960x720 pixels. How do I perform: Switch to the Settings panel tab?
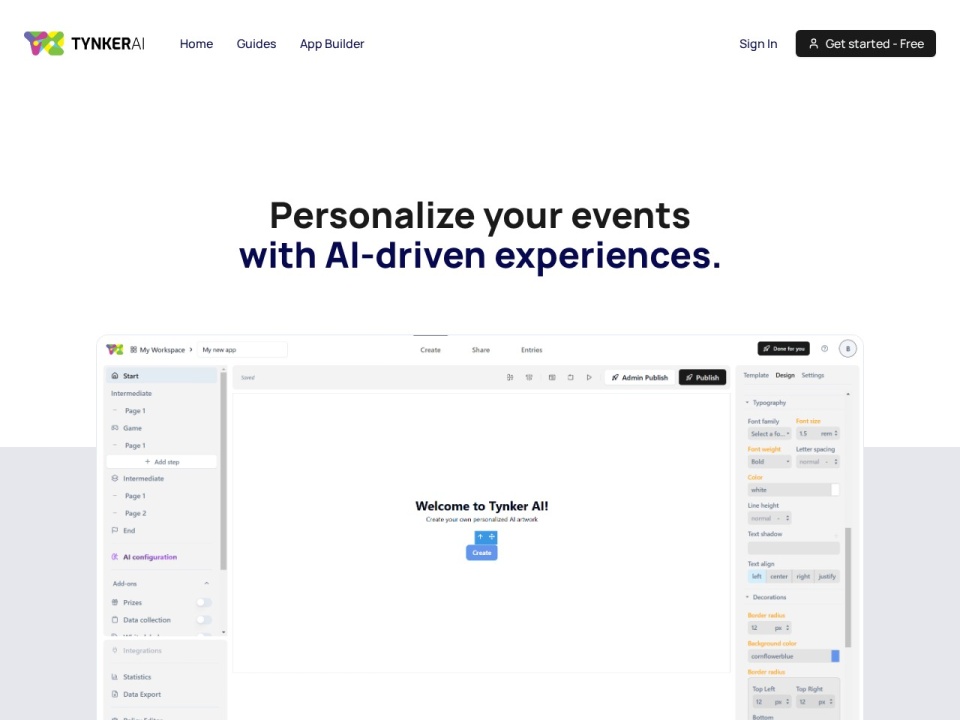[x=812, y=375]
